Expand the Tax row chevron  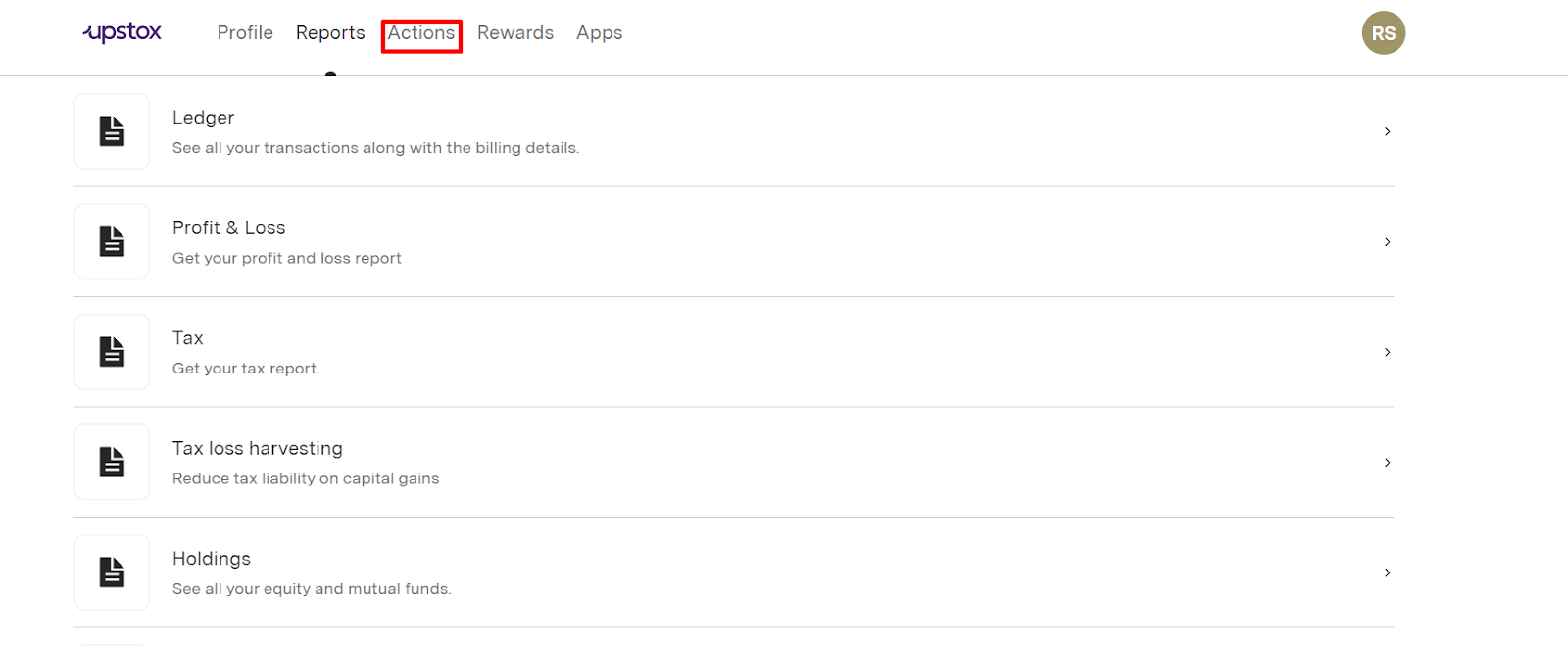pos(1387,352)
